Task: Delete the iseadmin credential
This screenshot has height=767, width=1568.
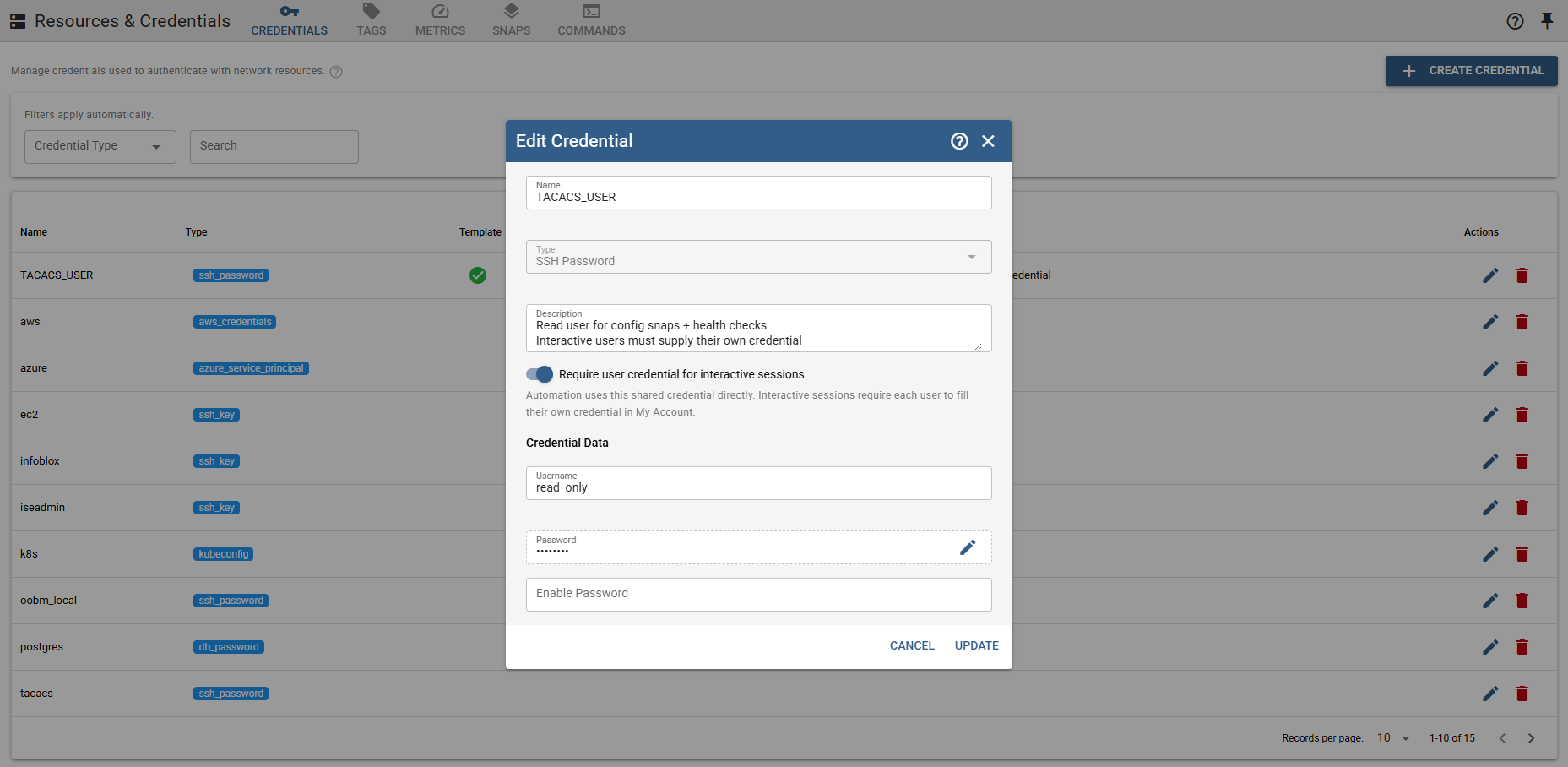Action: 1522,508
